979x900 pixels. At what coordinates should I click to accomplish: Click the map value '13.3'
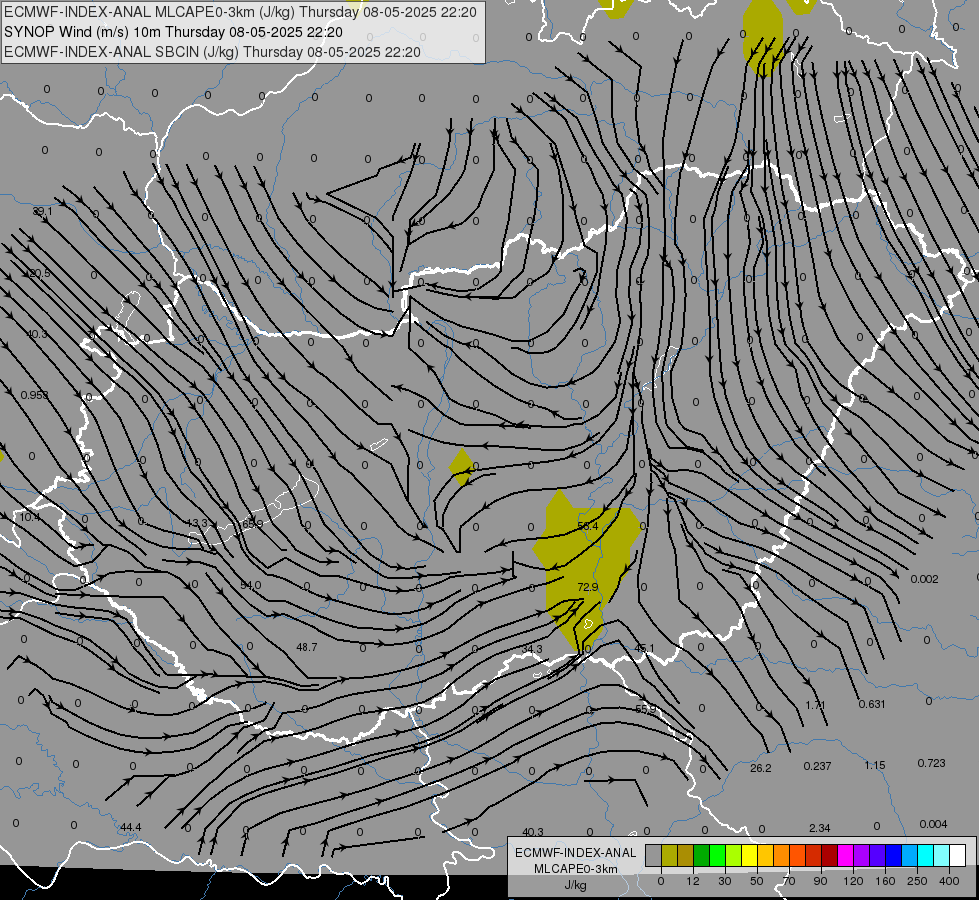pyautogui.click(x=197, y=523)
